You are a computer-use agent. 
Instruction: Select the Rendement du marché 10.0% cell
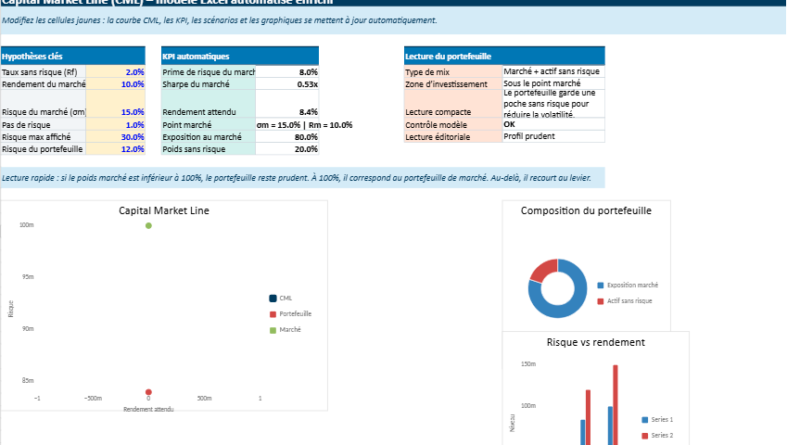pos(116,85)
